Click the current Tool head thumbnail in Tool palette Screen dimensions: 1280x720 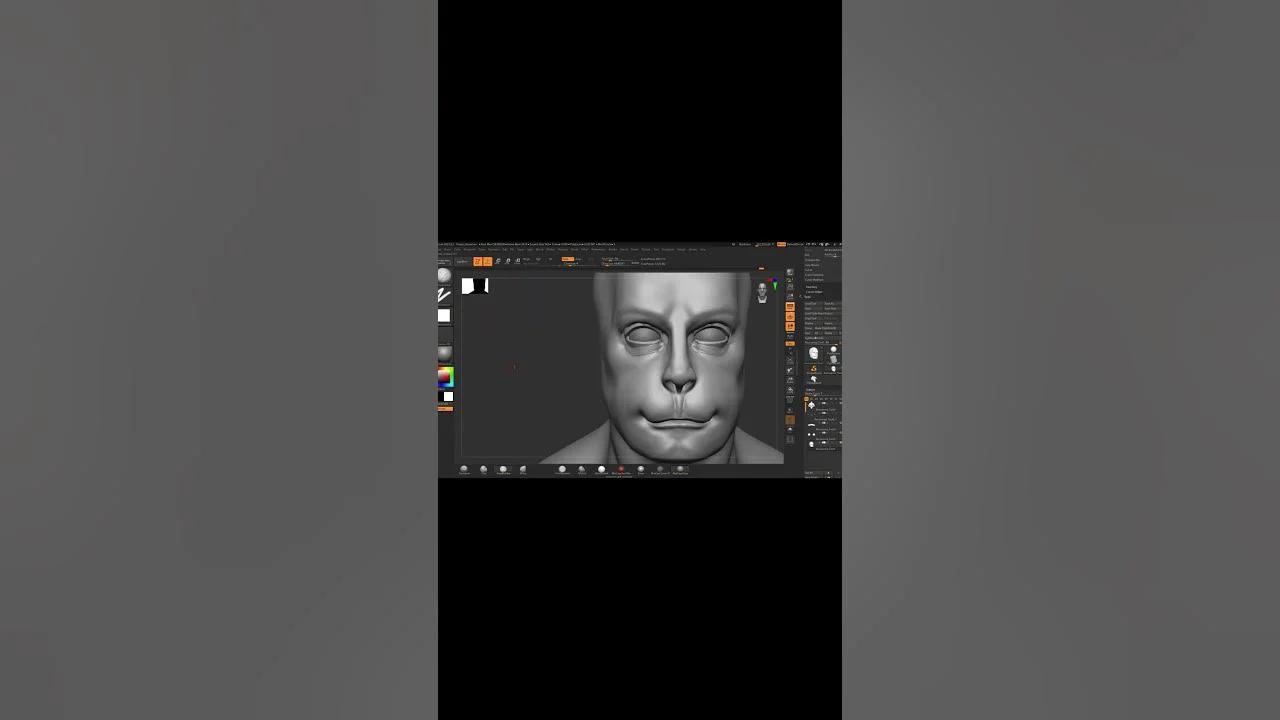(x=813, y=353)
